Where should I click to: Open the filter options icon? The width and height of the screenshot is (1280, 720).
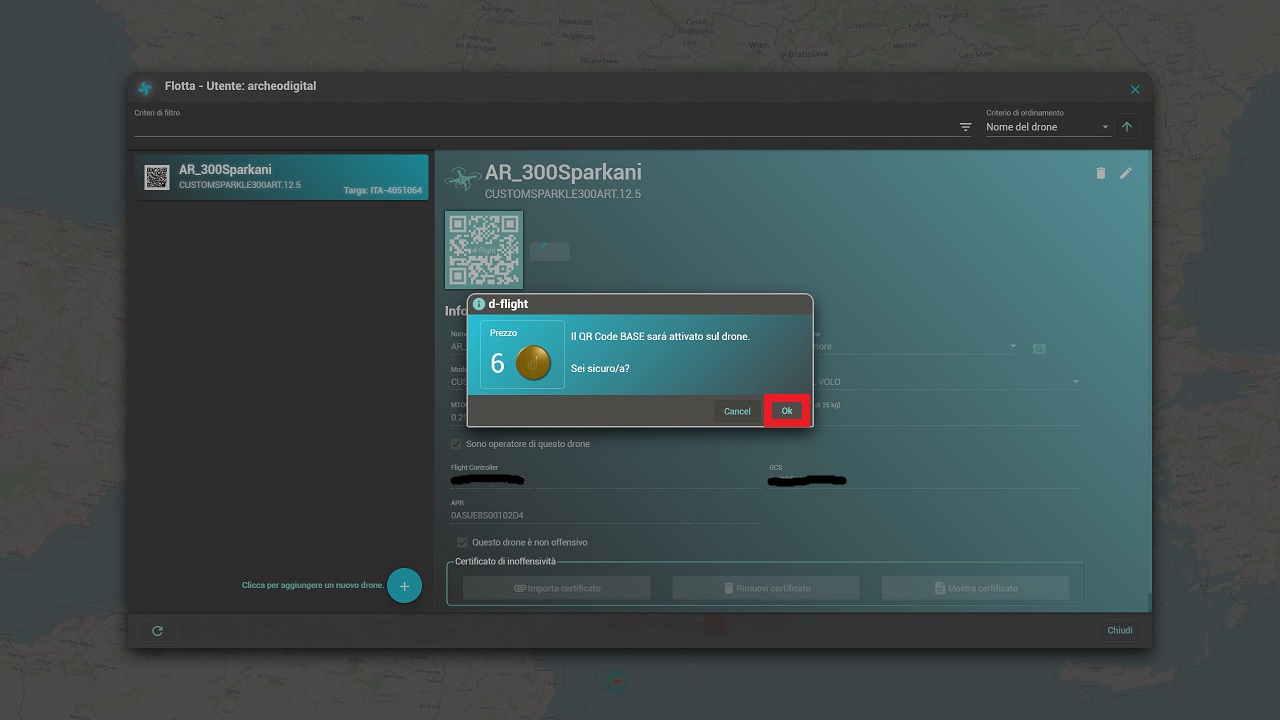tap(965, 127)
